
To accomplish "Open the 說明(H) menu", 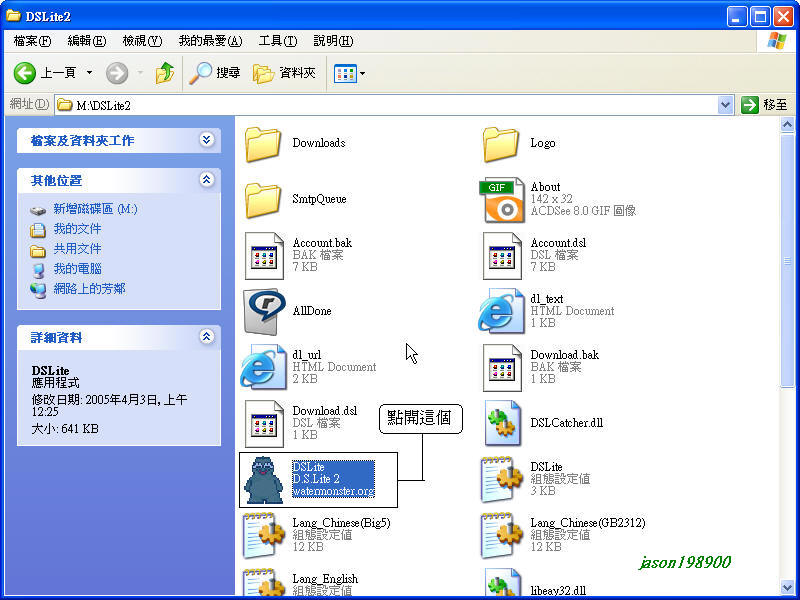I will pos(333,41).
